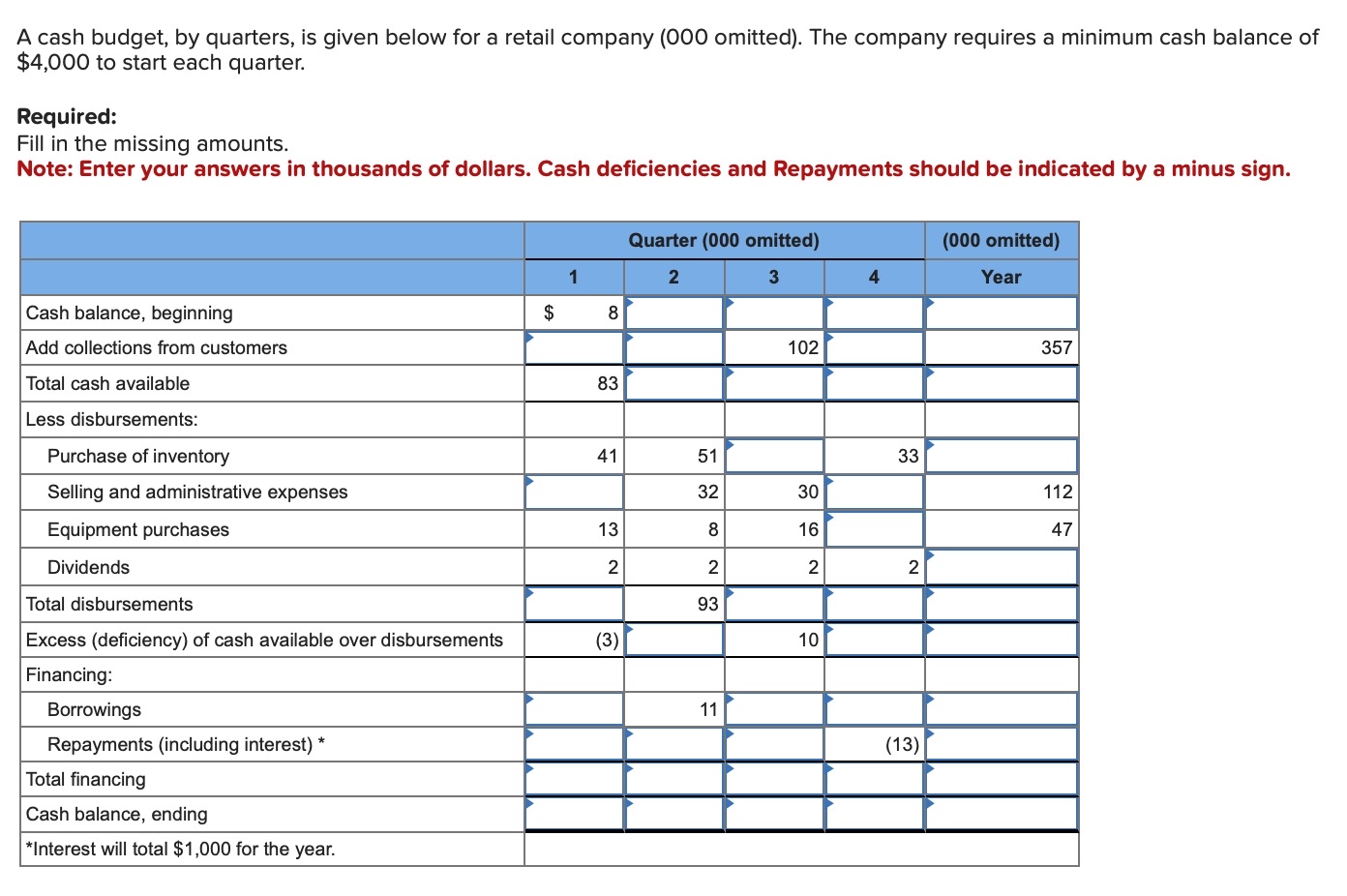Select Year excess (deficiency) field
The width and height of the screenshot is (1347, 896).
click(1002, 640)
